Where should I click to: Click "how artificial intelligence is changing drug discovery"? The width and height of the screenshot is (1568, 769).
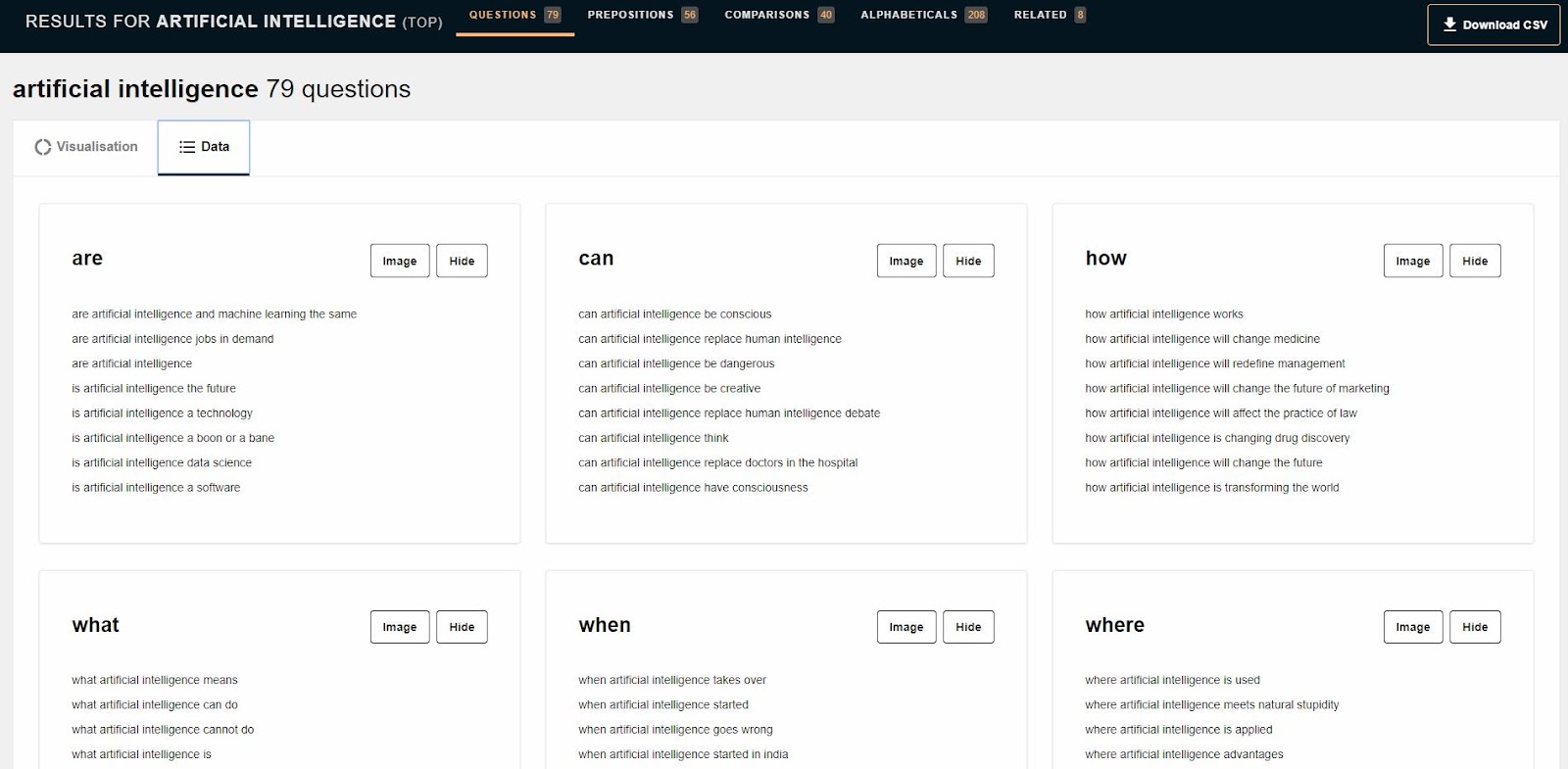click(1217, 438)
